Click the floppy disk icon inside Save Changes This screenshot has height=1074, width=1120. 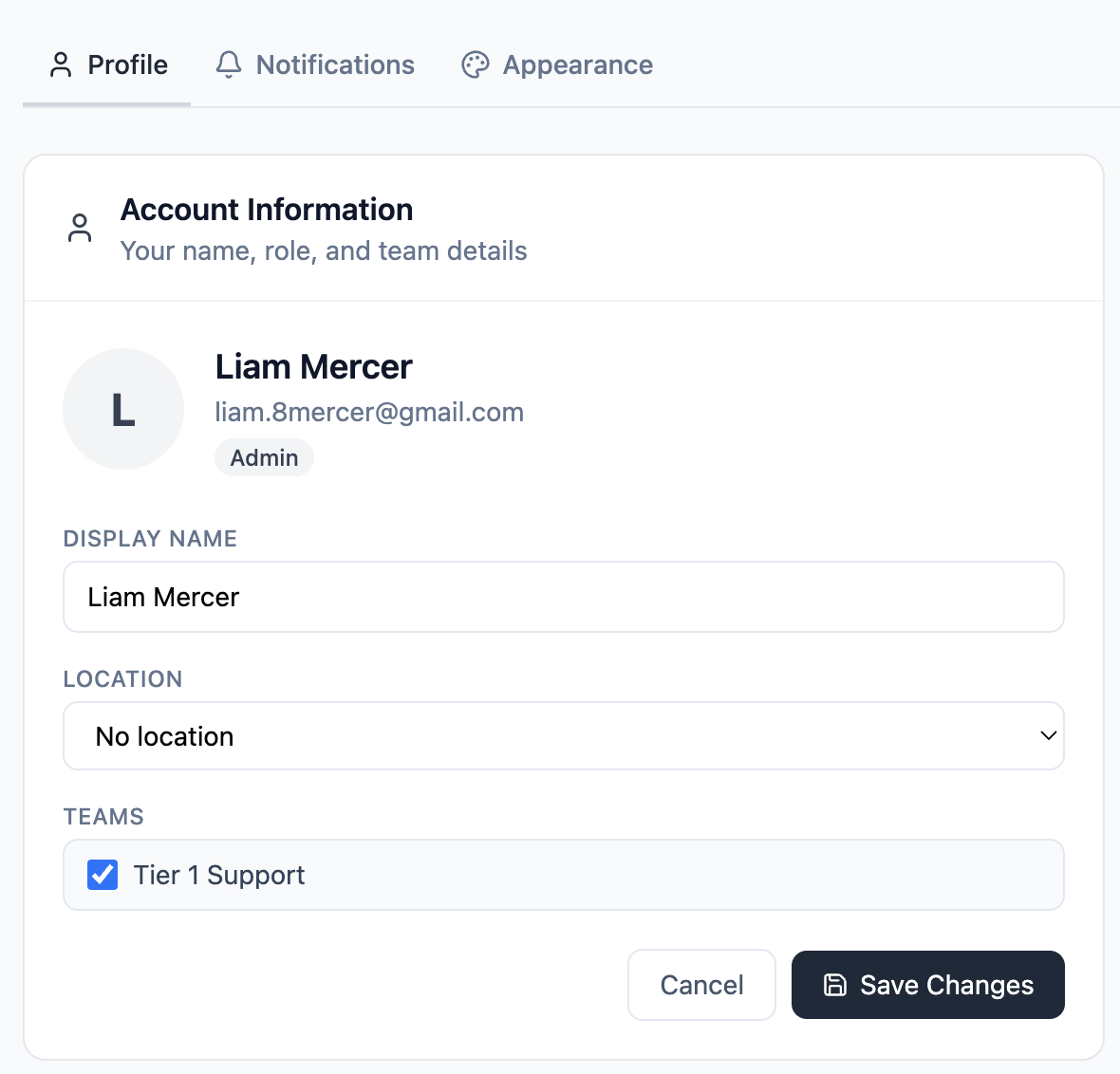tap(835, 985)
